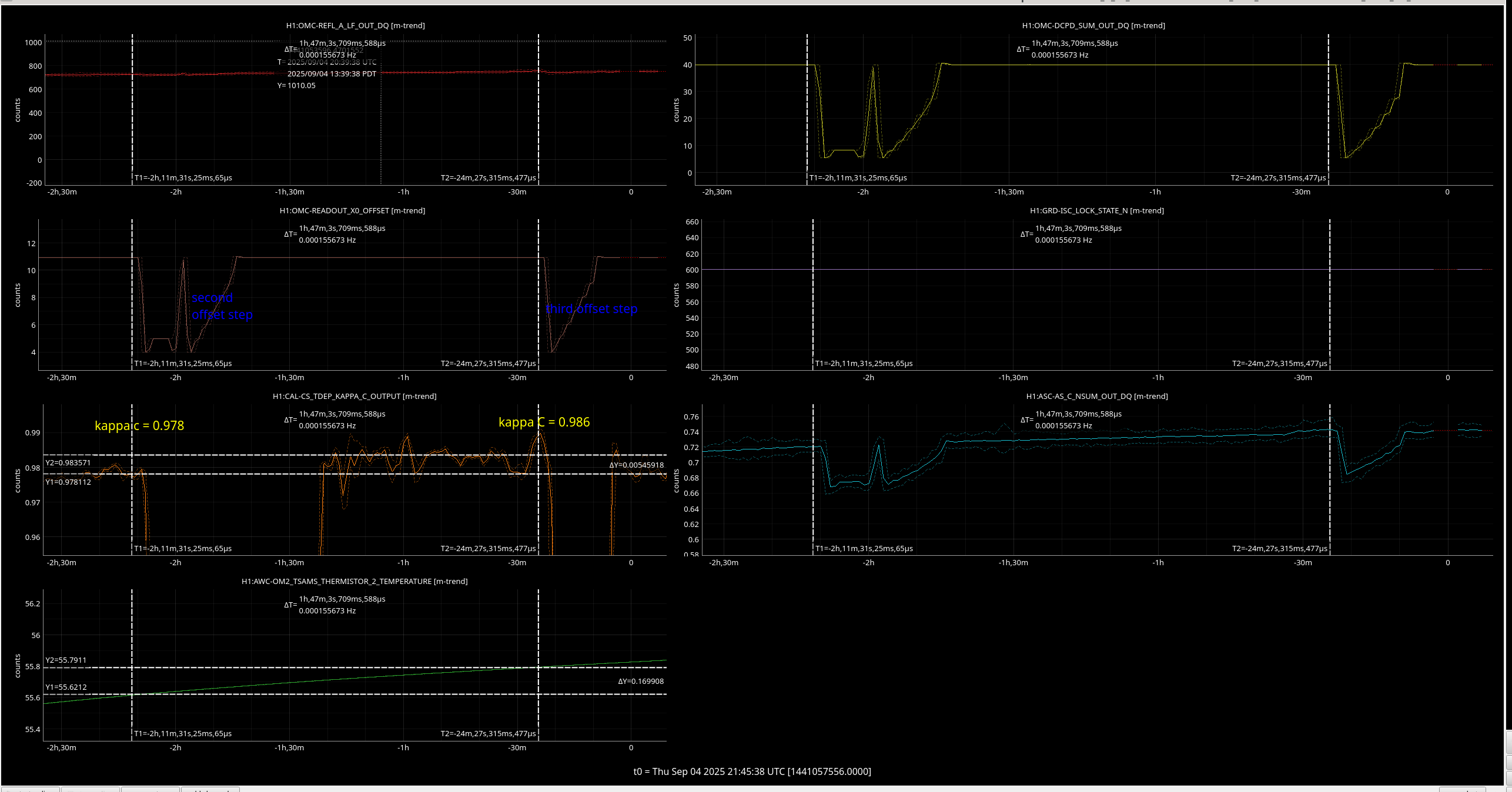Click the Y2=55.7911 horizontal cursor label
Image resolution: width=1512 pixels, height=792 pixels.
66,660
